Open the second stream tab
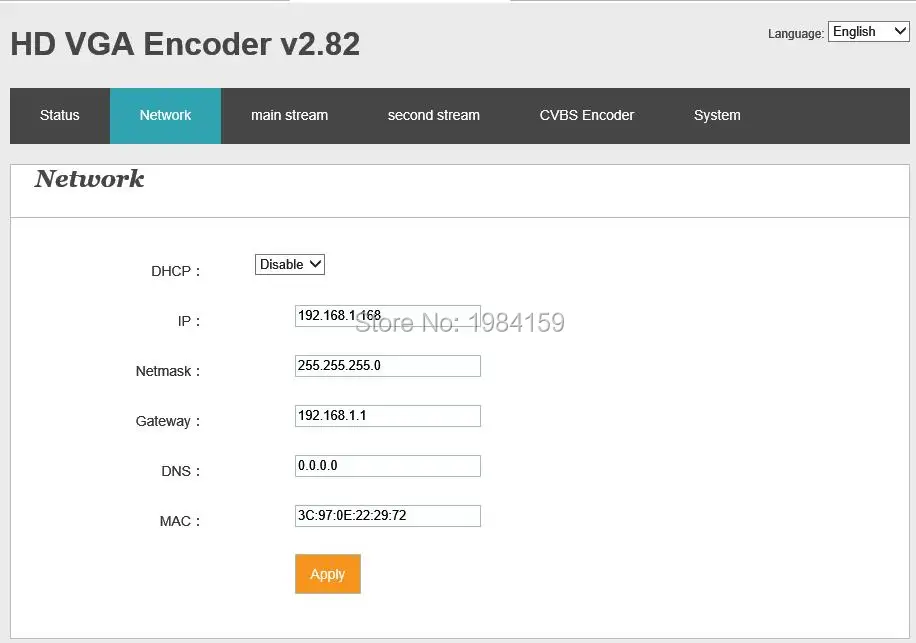 coord(433,116)
